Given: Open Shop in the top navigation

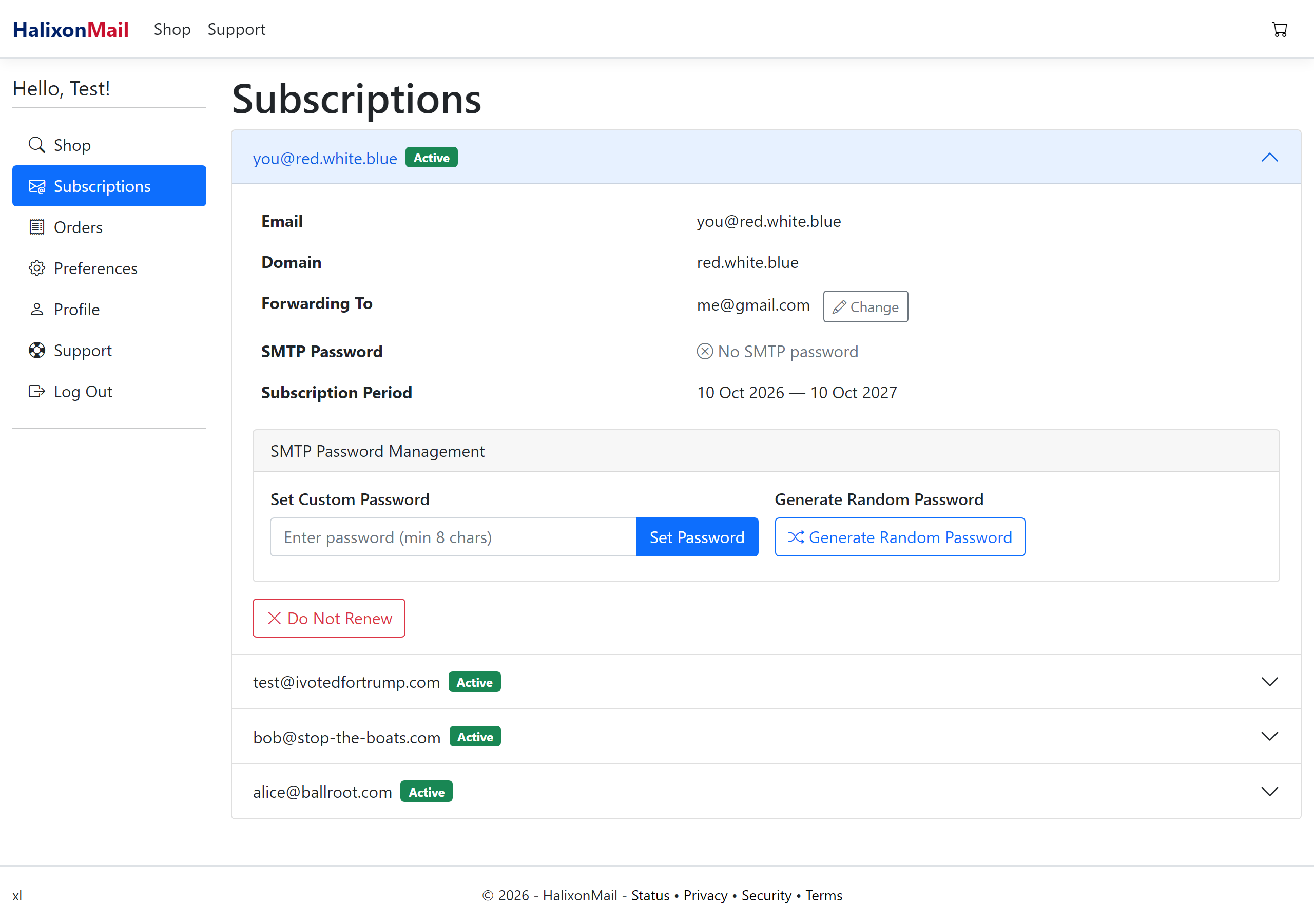Looking at the screenshot, I should click(171, 29).
